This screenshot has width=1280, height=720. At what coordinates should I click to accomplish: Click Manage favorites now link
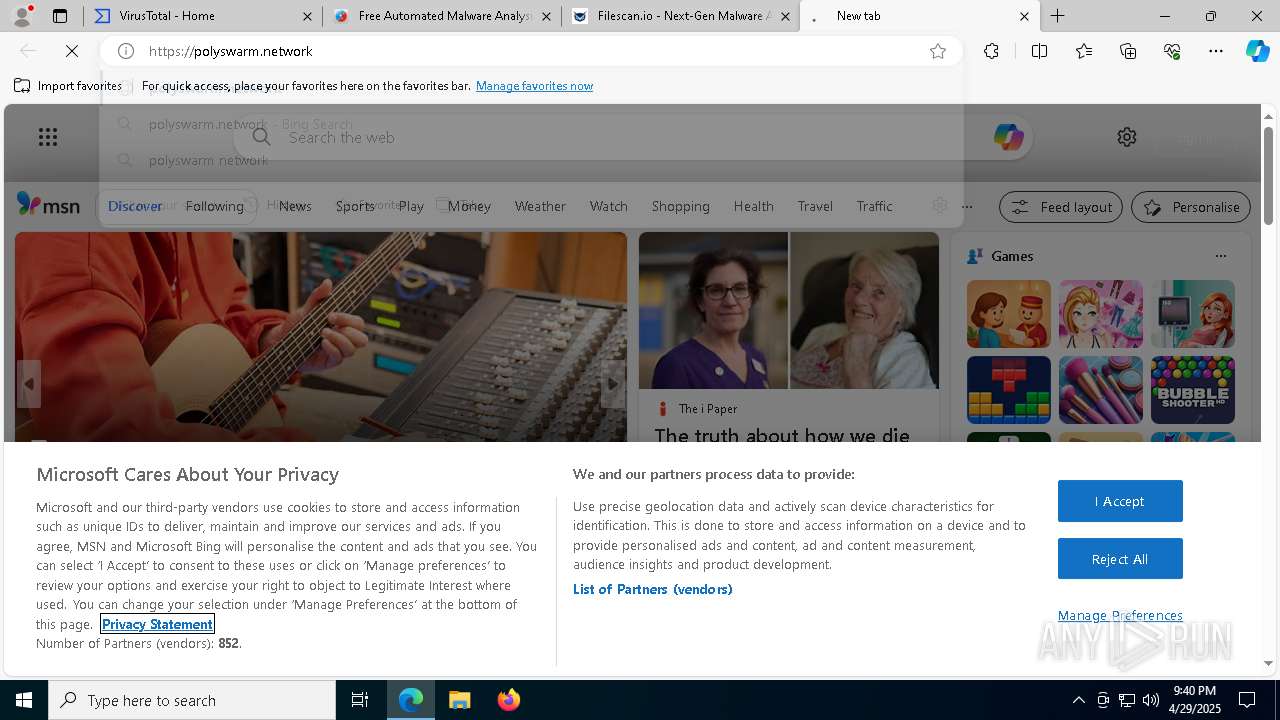pyautogui.click(x=534, y=86)
